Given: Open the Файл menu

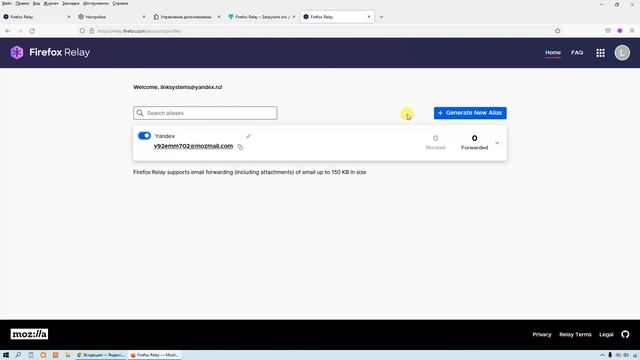Looking at the screenshot, I should tap(7, 3).
